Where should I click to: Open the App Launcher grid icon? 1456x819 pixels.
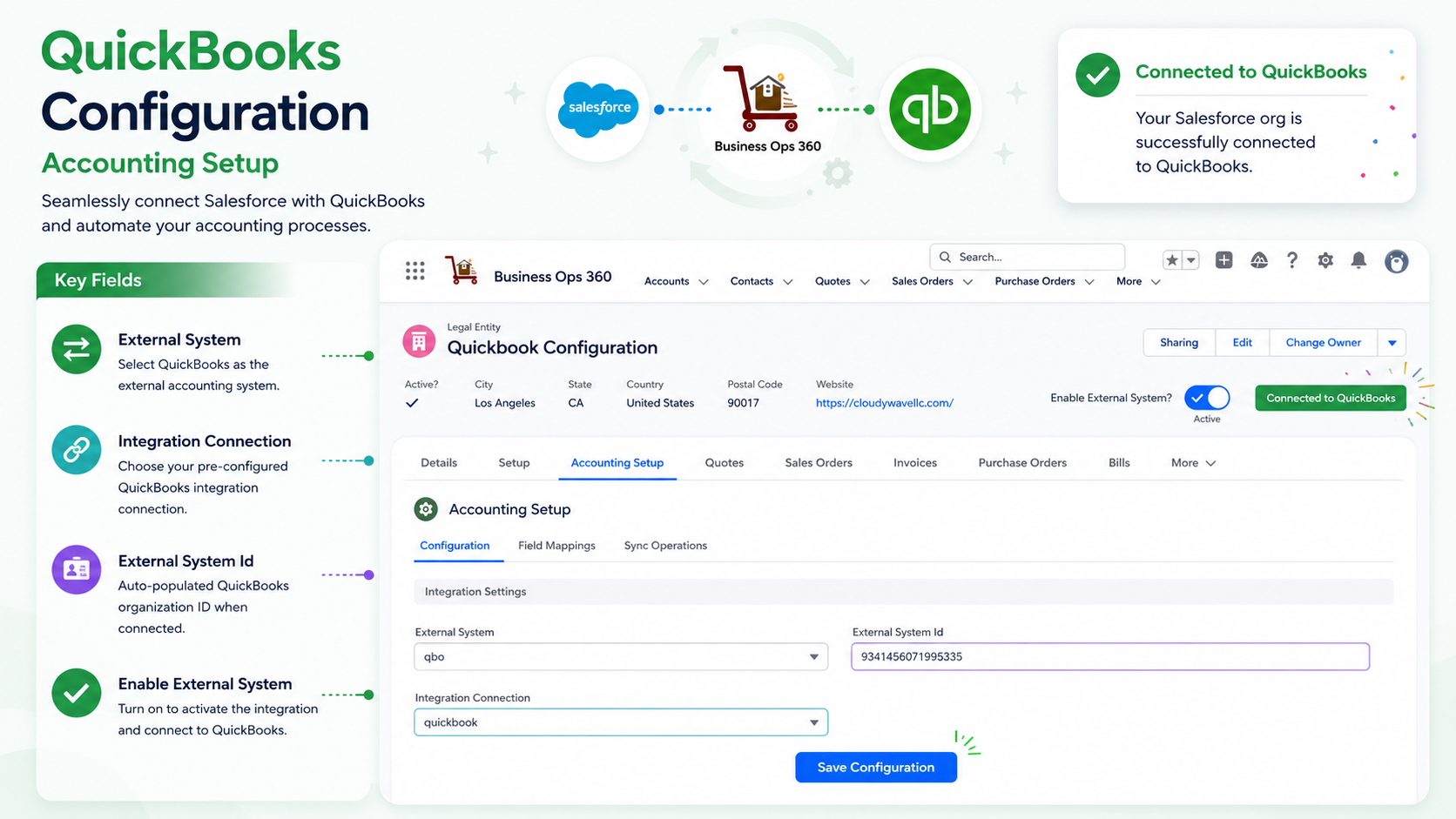(x=415, y=272)
